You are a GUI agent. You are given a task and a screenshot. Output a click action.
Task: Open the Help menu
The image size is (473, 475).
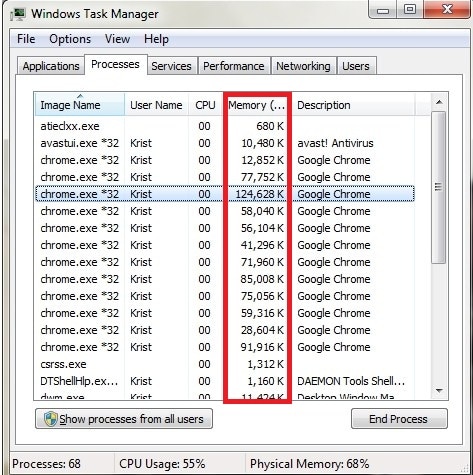pos(156,39)
